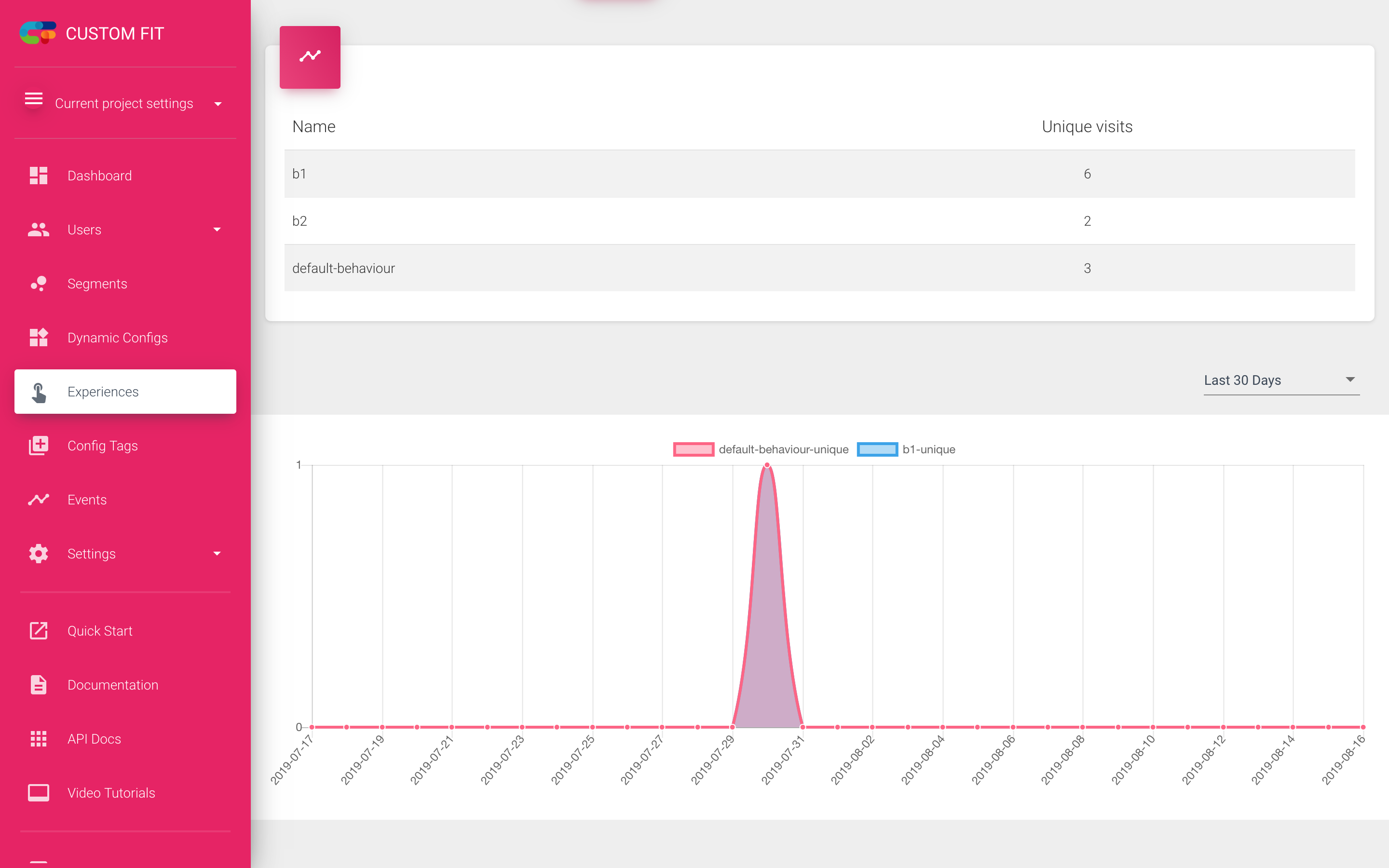The image size is (1389, 868).
Task: Toggle b1-unique series in chart legend
Action: click(906, 449)
